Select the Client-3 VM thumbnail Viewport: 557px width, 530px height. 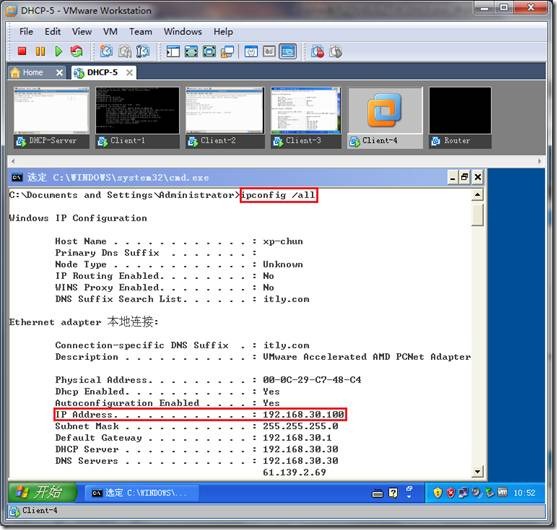pyautogui.click(x=306, y=118)
